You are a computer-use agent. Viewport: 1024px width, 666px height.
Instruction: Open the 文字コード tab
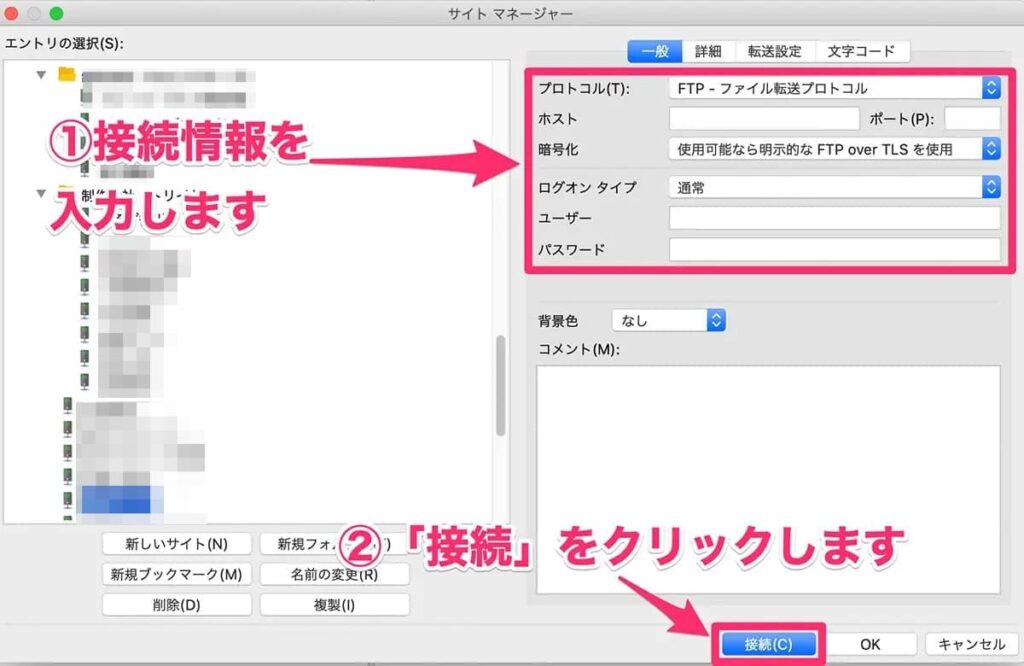tap(861, 51)
